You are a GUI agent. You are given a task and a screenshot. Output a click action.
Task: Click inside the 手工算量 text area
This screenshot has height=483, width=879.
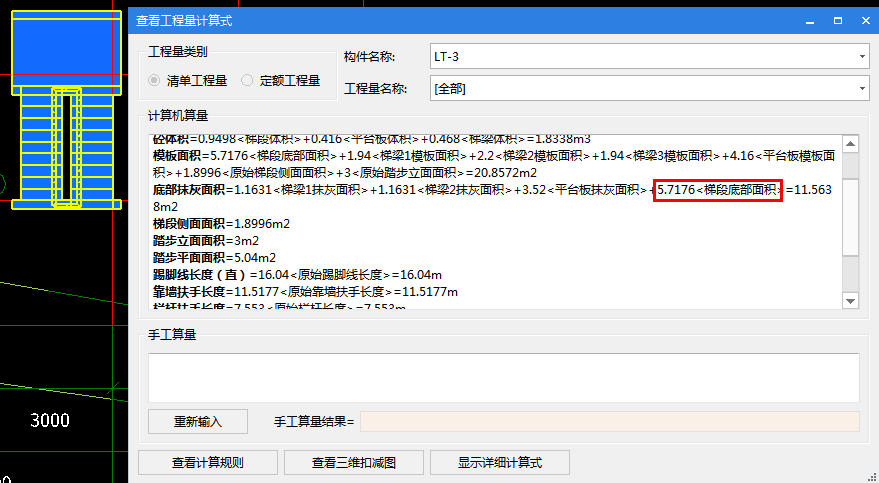tap(503, 377)
